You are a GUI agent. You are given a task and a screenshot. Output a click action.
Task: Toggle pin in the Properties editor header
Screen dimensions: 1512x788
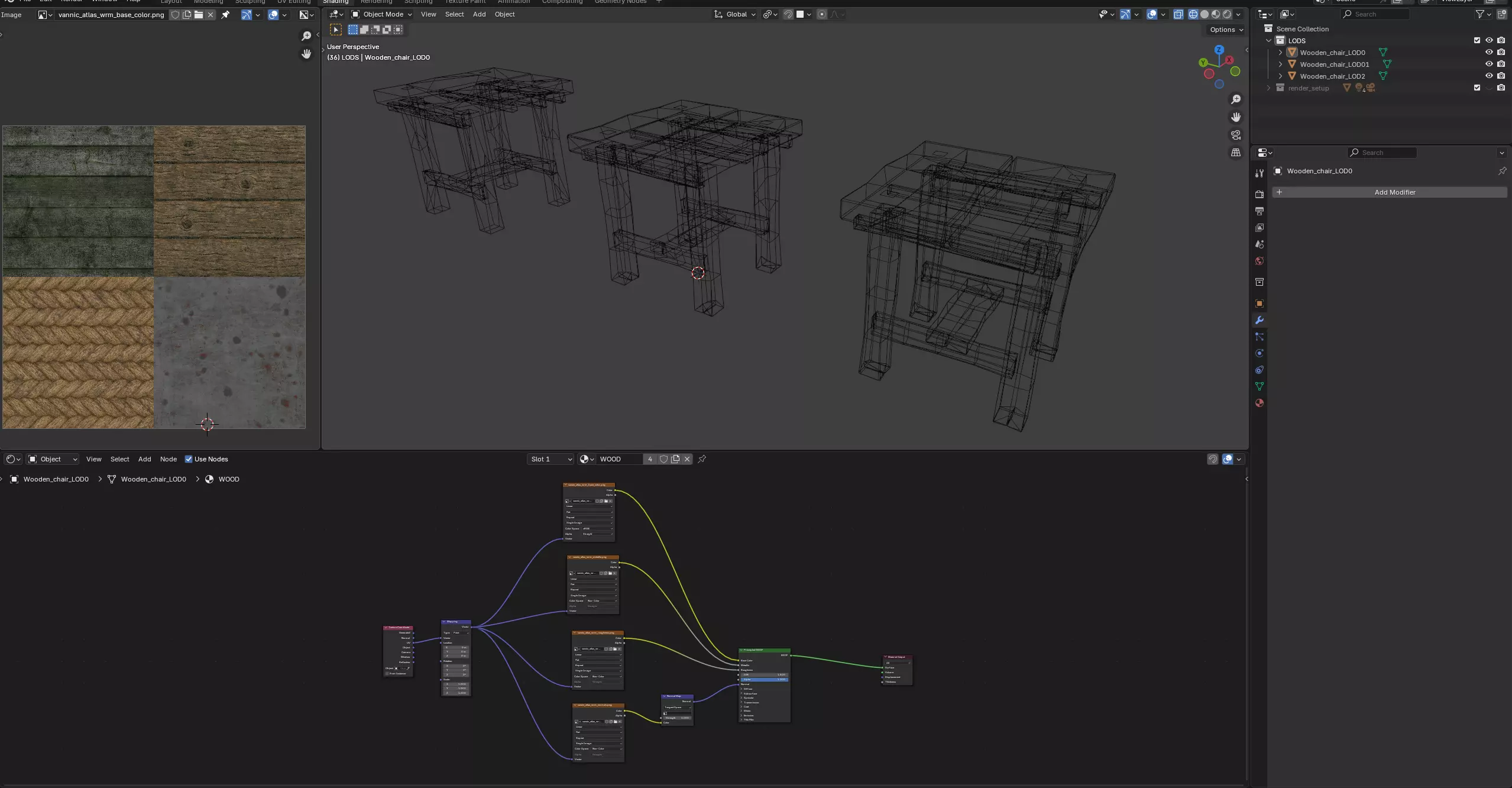pyautogui.click(x=1502, y=171)
